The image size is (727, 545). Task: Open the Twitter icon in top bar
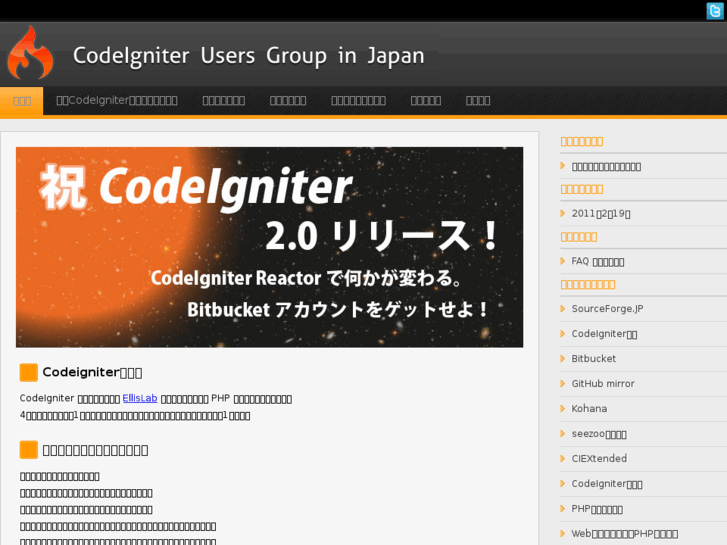point(714,11)
